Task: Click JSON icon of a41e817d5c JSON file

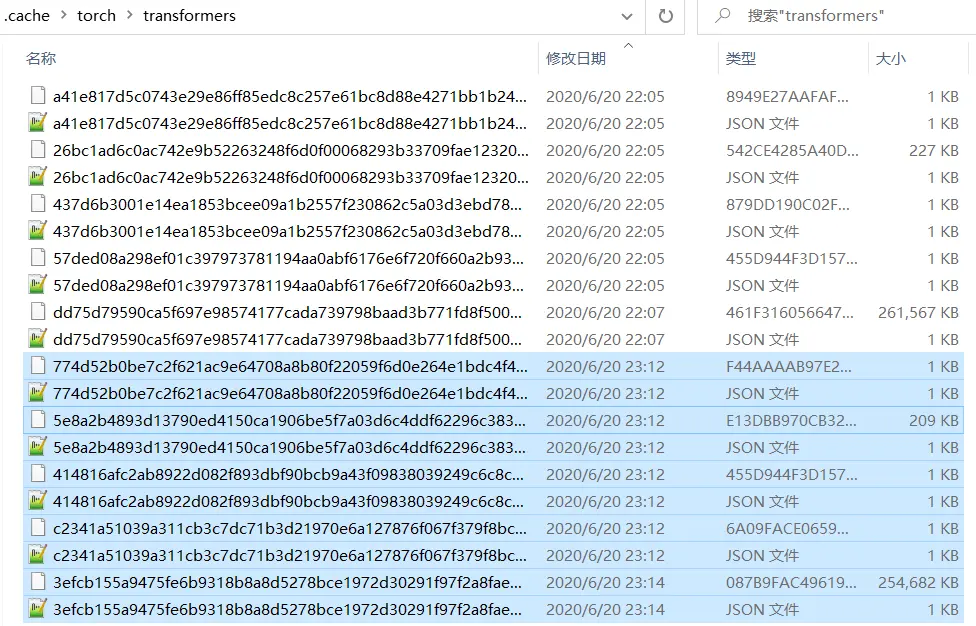Action: pos(38,123)
